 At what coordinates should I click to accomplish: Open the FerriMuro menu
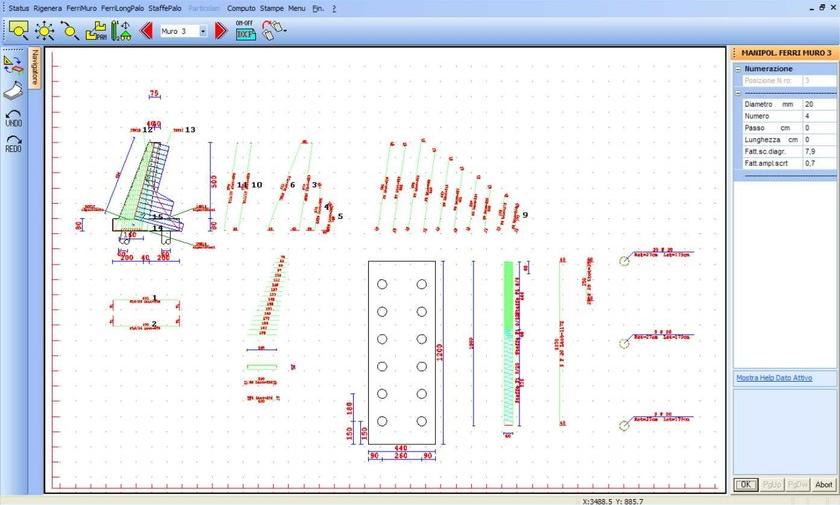81,7
